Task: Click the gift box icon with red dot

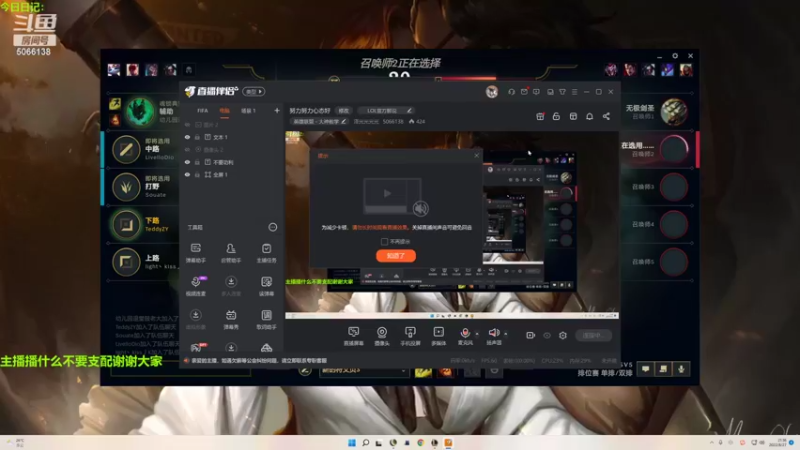Action: [x=540, y=116]
